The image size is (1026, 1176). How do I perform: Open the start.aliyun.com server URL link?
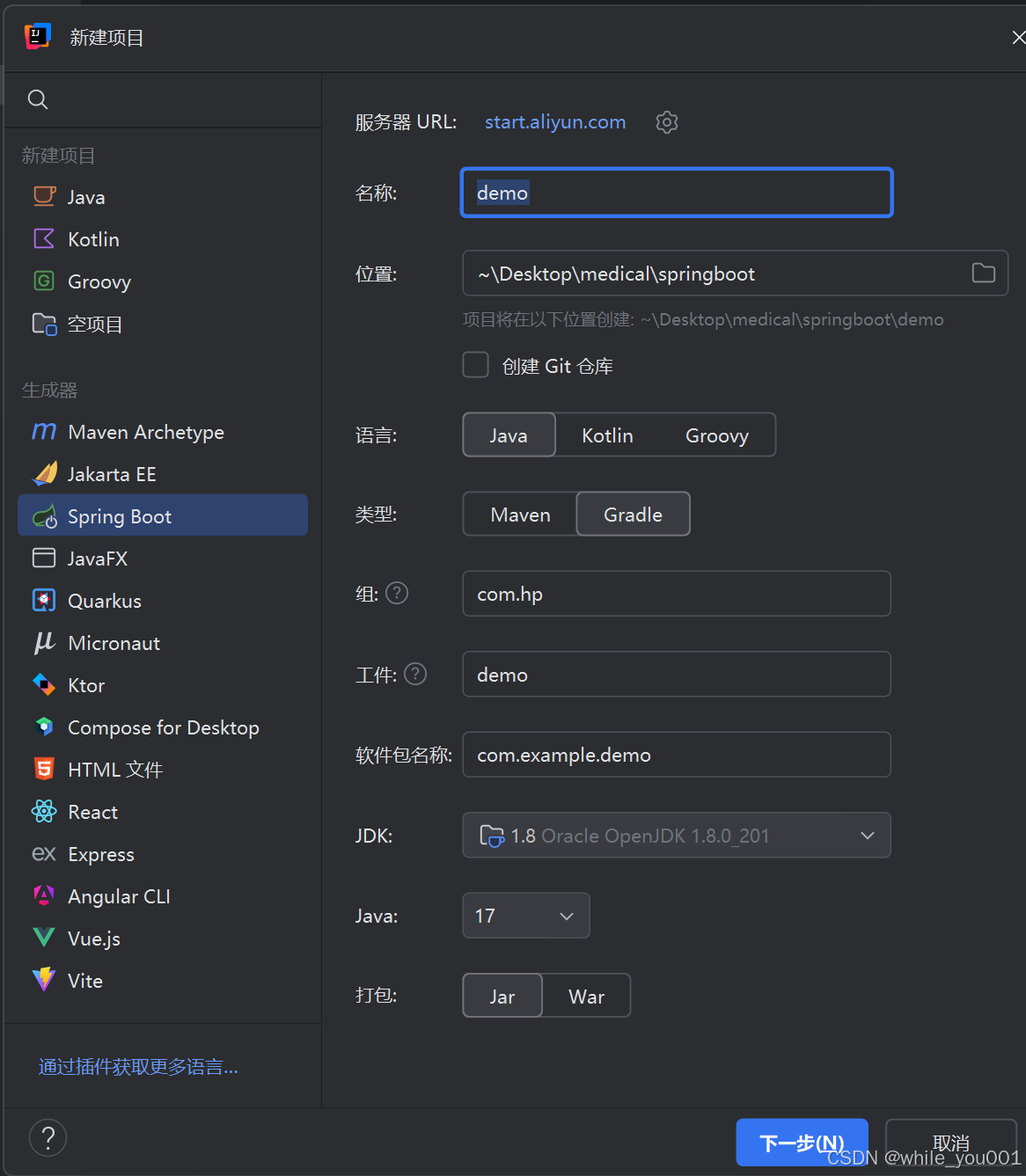[x=555, y=122]
